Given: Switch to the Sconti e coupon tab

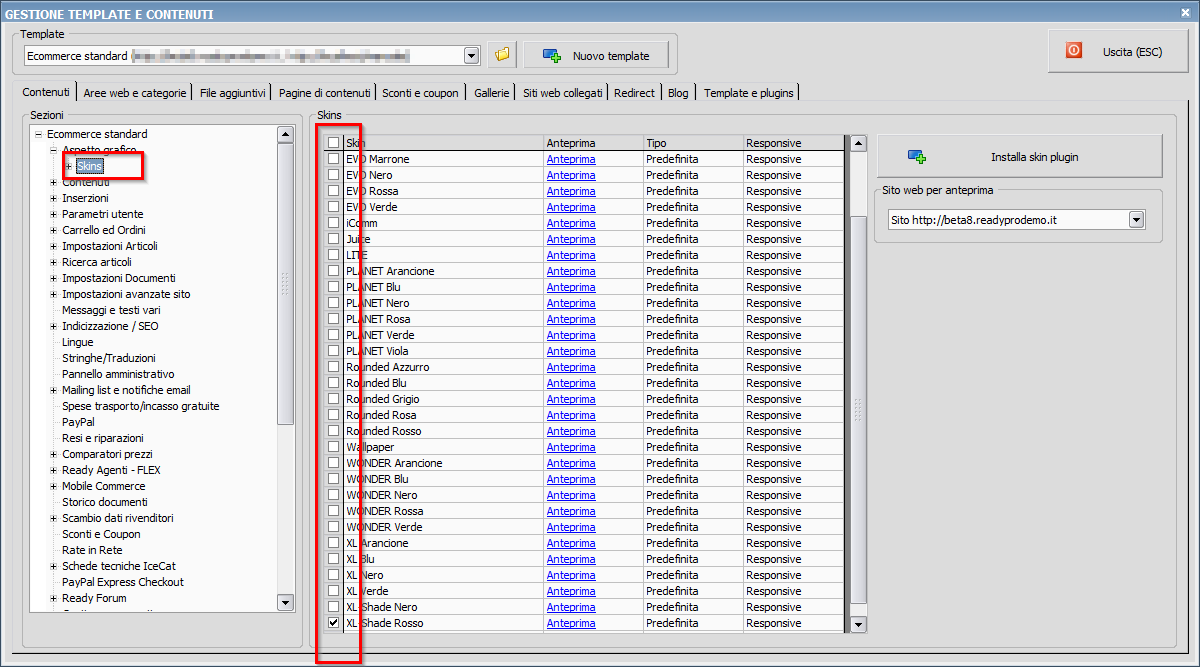Looking at the screenshot, I should tap(420, 93).
